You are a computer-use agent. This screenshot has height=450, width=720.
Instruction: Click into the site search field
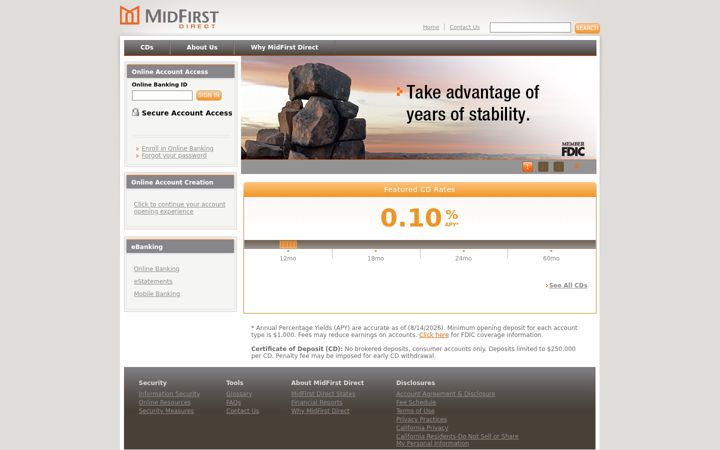point(530,28)
